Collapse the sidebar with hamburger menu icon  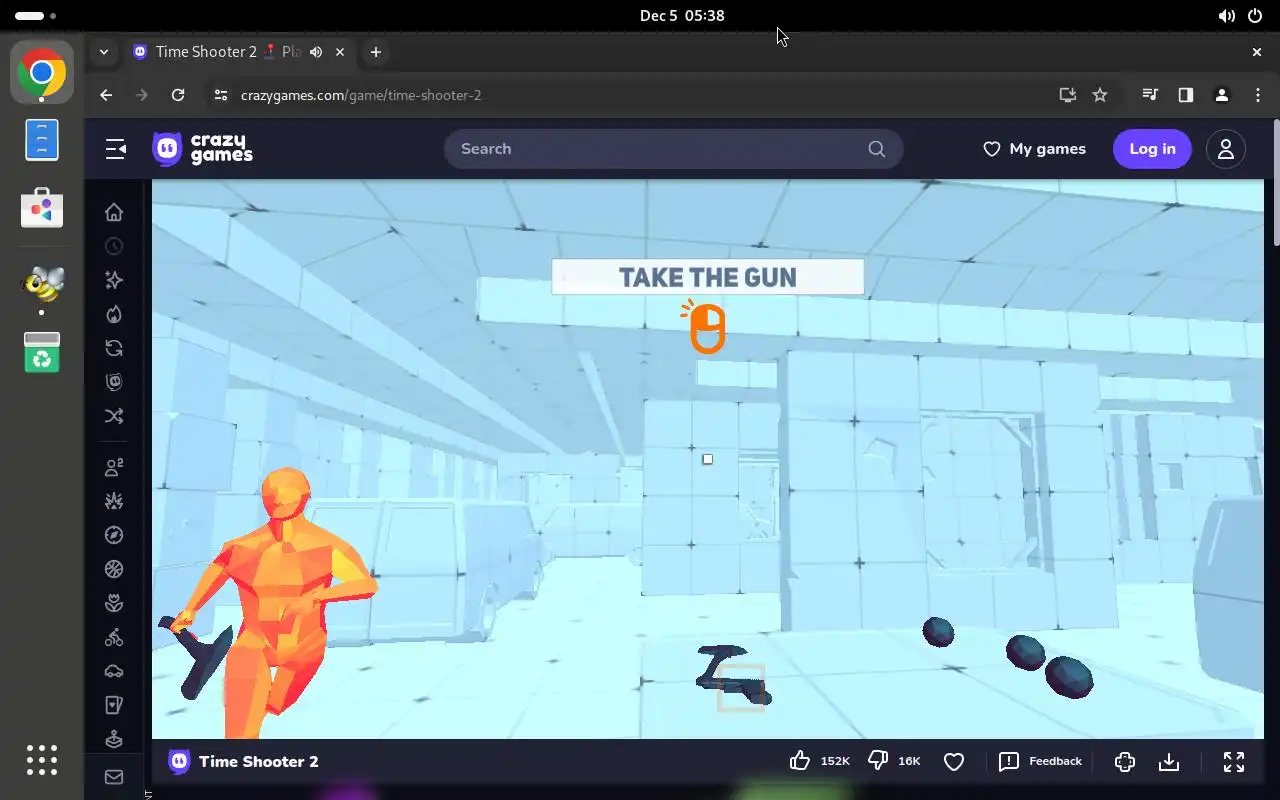click(x=116, y=149)
